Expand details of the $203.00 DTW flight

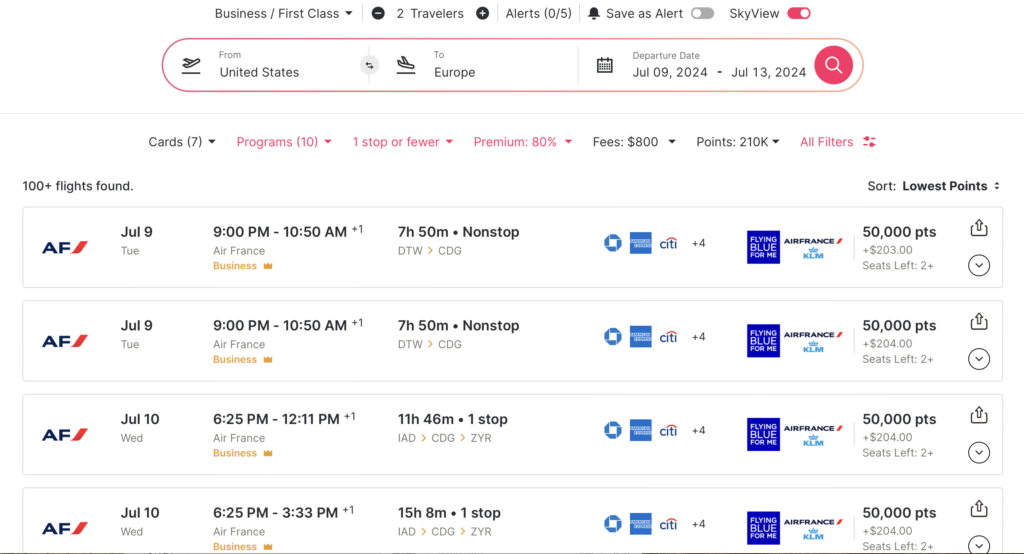pos(978,265)
